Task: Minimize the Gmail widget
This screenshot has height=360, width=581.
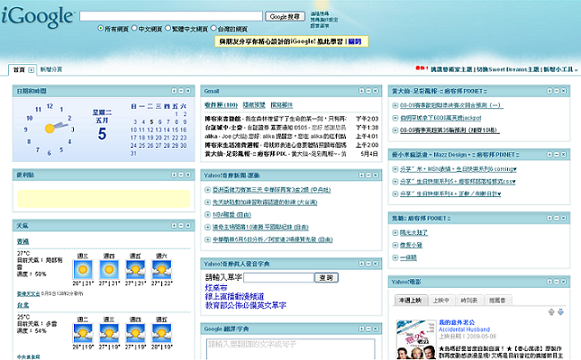Action: [368, 91]
